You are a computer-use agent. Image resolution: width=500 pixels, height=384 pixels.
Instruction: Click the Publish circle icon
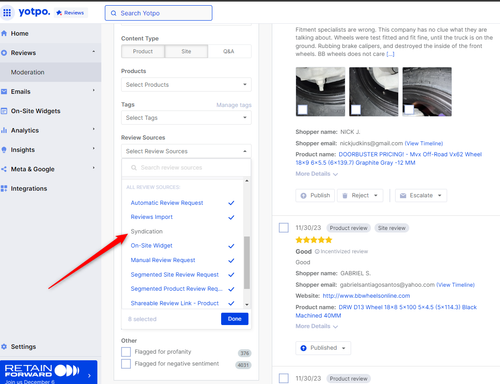coord(303,196)
